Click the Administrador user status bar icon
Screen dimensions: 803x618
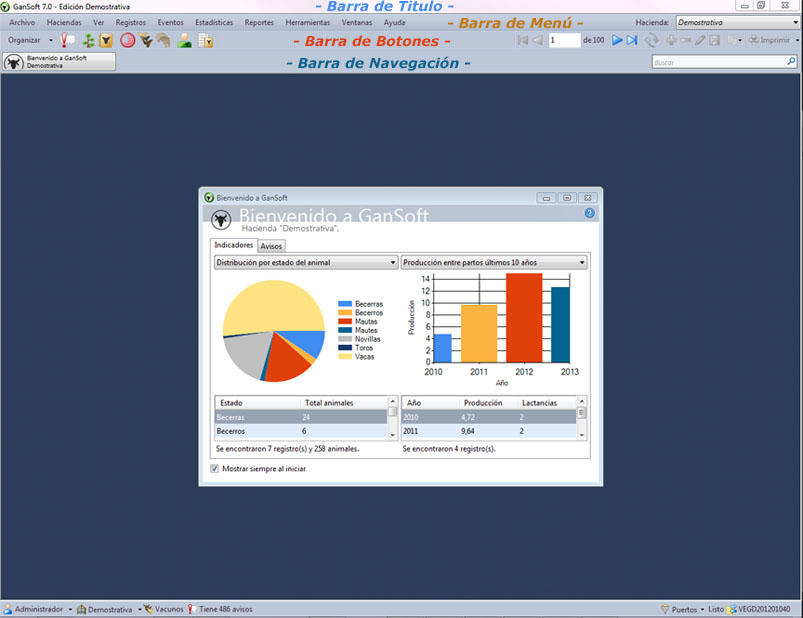tap(8, 609)
